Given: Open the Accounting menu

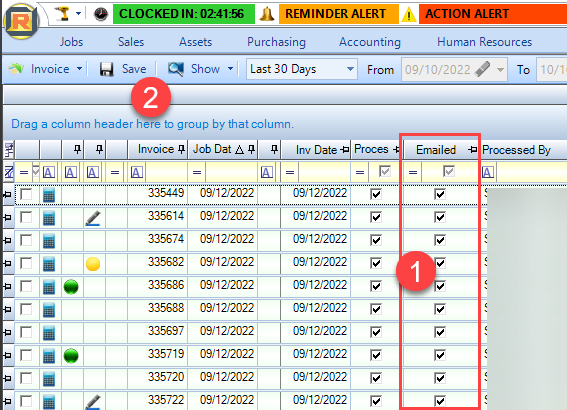Looking at the screenshot, I should click(370, 42).
